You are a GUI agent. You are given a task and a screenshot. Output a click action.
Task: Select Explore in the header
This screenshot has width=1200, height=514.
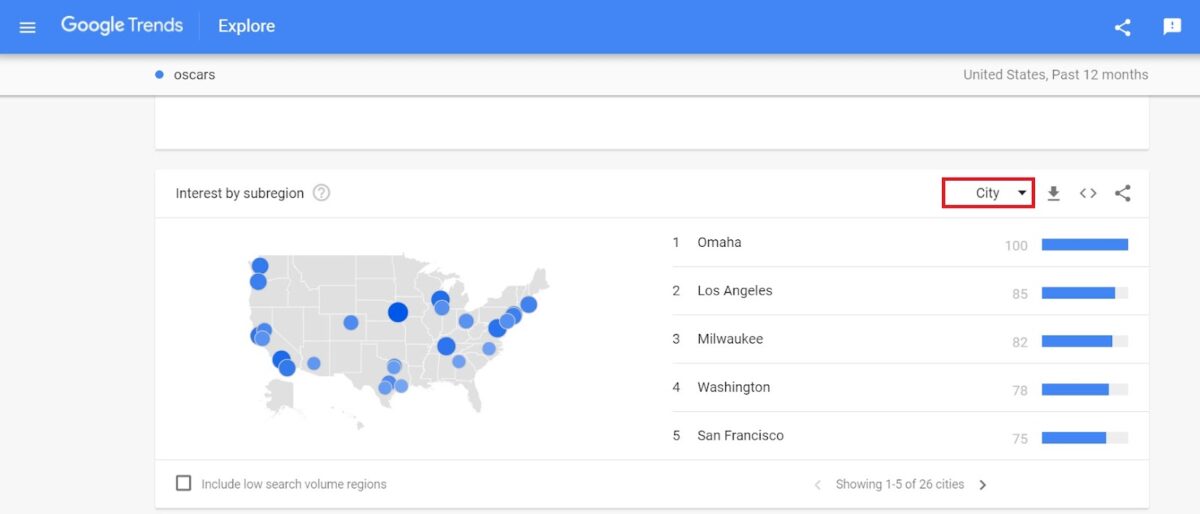246,26
